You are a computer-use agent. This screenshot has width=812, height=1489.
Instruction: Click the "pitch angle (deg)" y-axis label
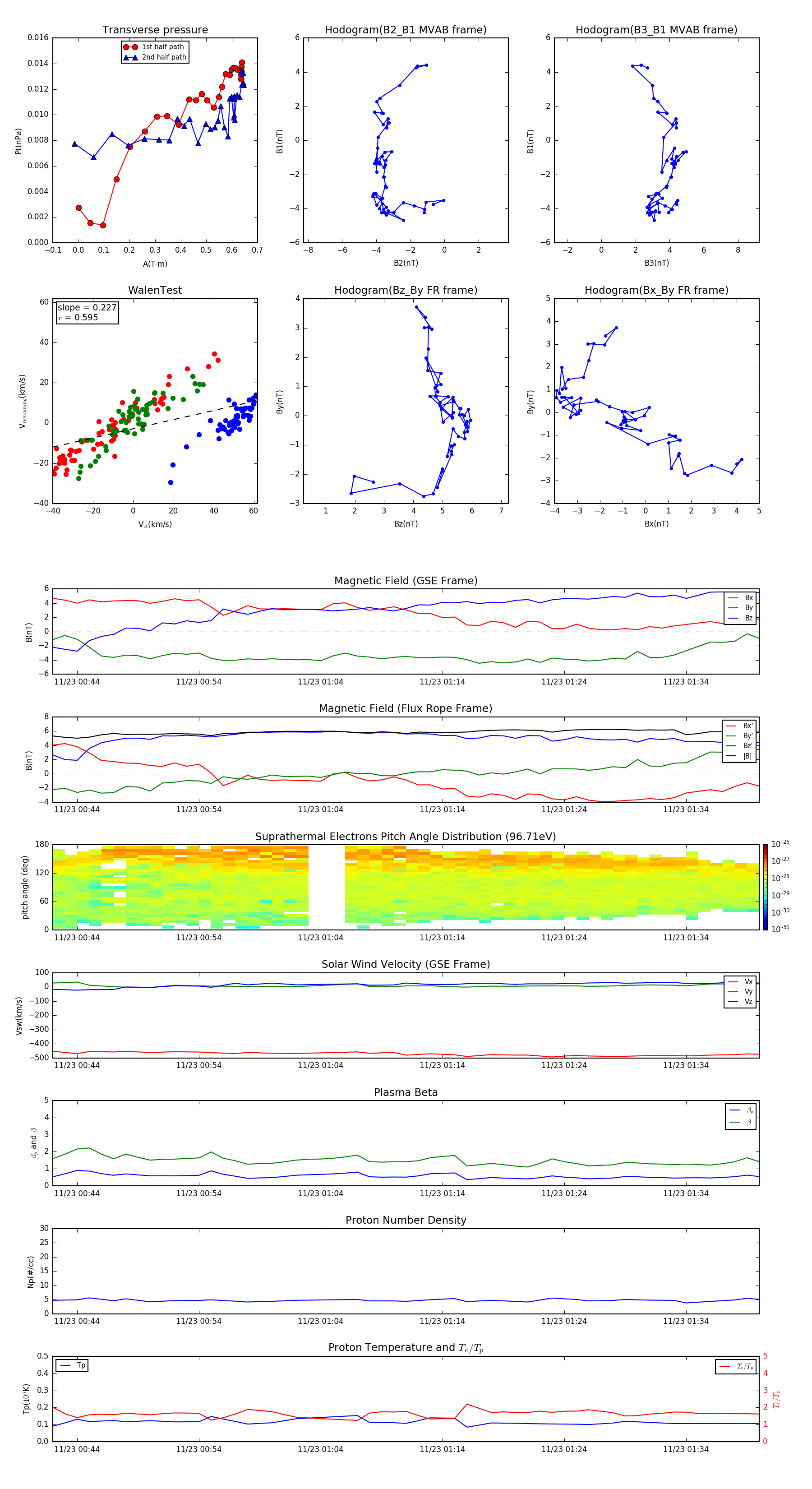pos(25,887)
